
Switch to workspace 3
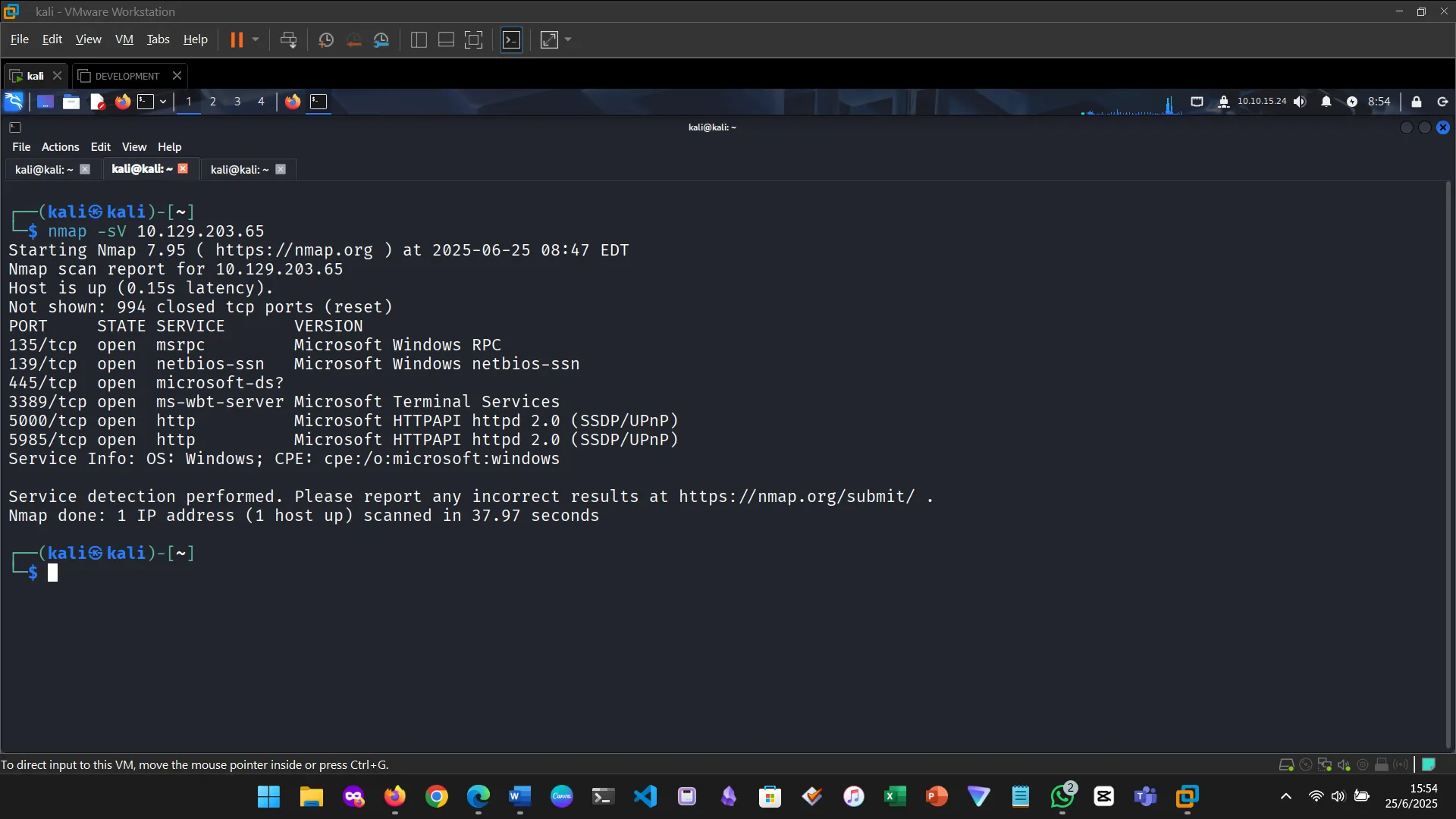(237, 102)
